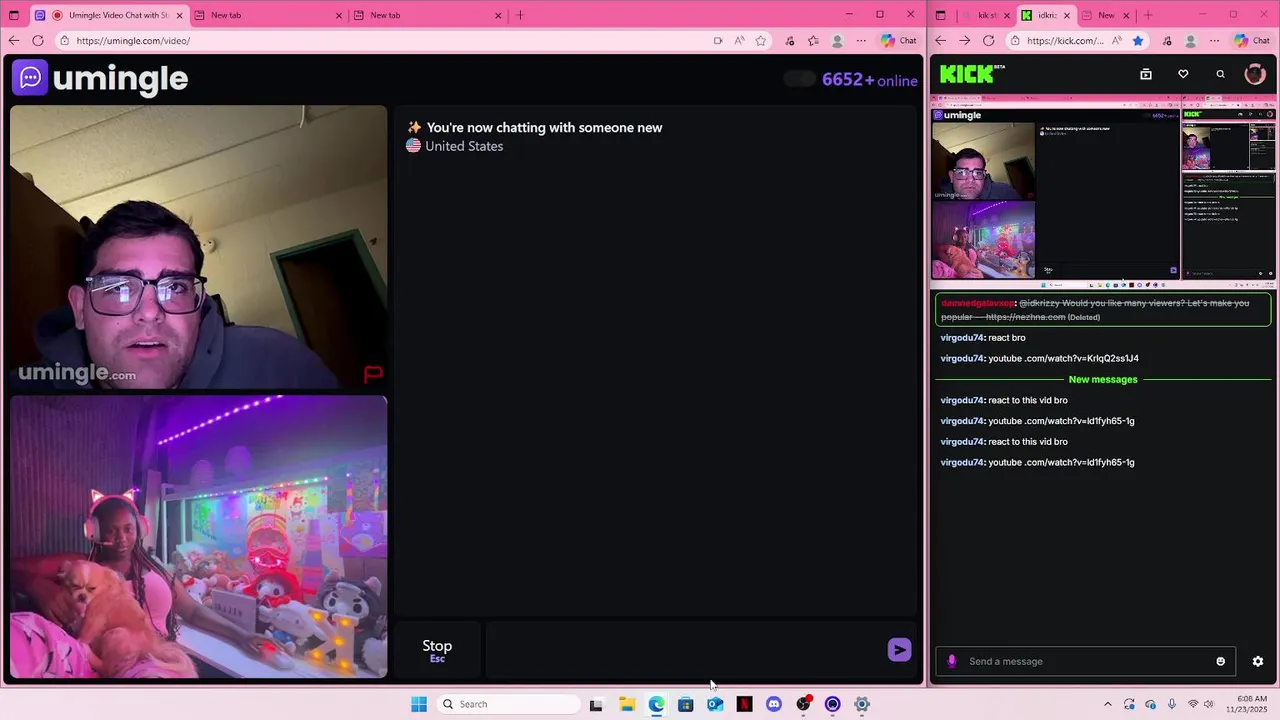Click the Stop button in Umingle
Viewport: 1280px width, 720px height.
(x=437, y=650)
